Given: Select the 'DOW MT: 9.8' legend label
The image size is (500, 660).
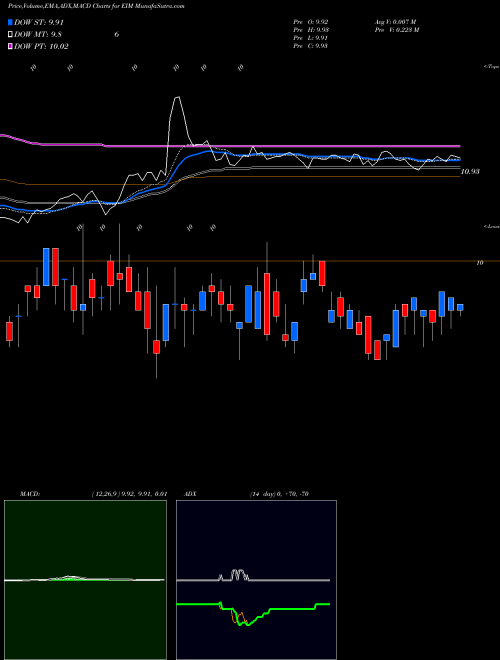Looking at the screenshot, I should tap(37, 35).
